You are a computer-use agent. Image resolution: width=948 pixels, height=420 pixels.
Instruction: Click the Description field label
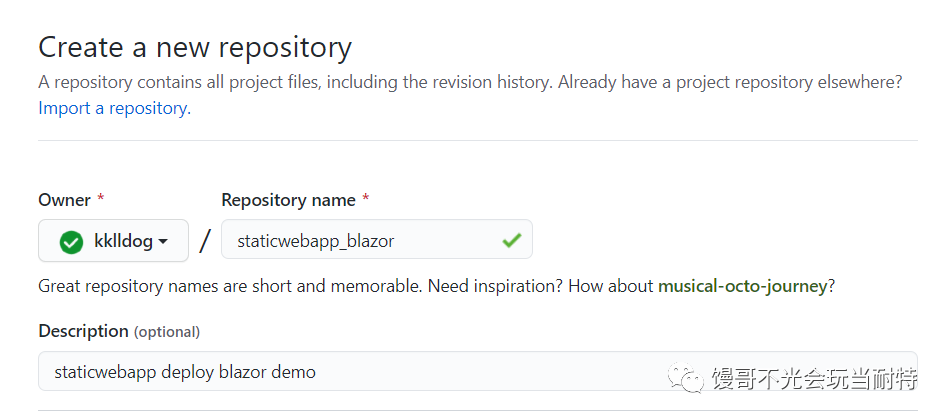point(83,331)
